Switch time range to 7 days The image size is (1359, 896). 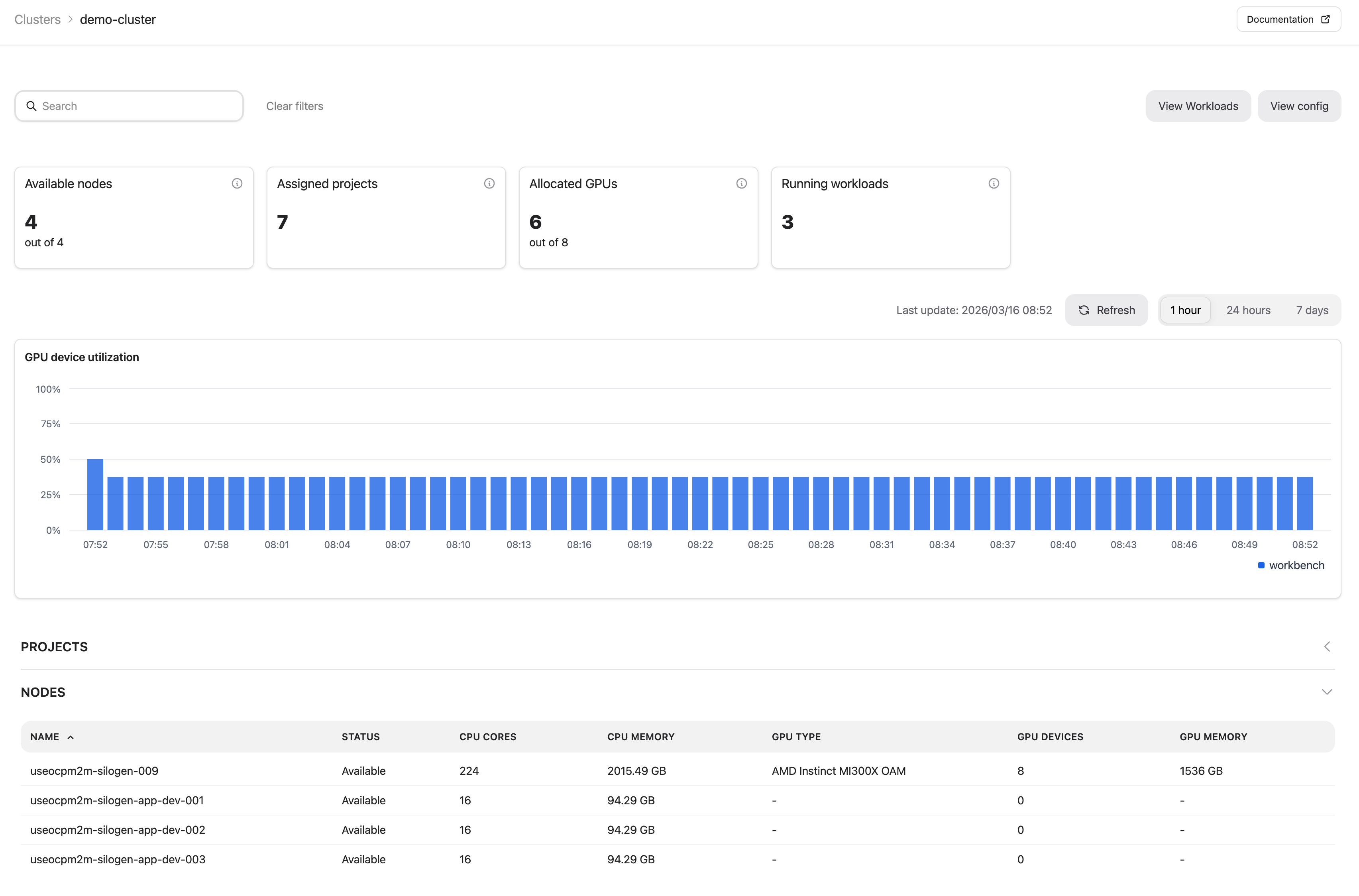coord(1312,310)
